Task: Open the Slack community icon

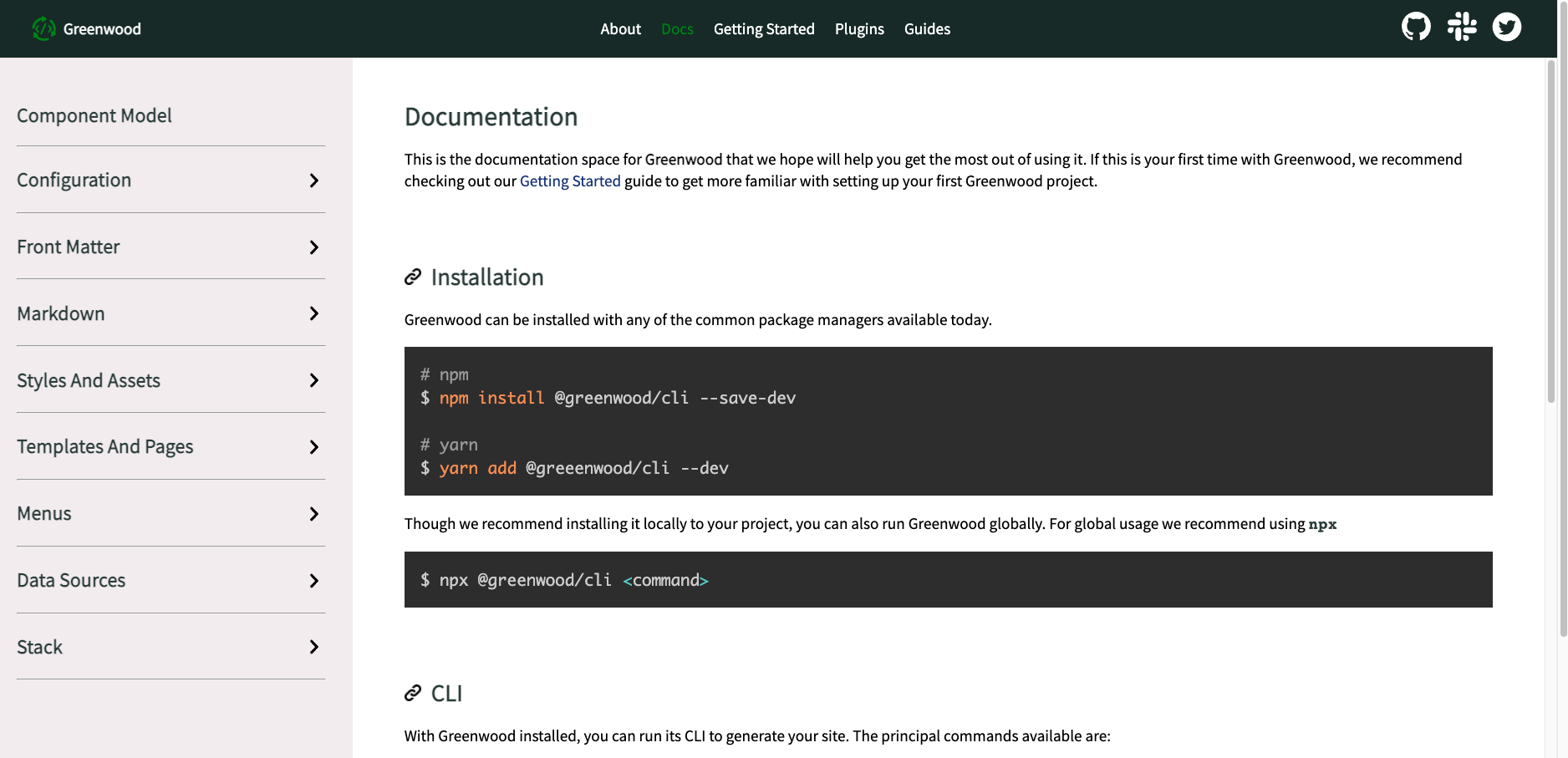Action: (1462, 27)
